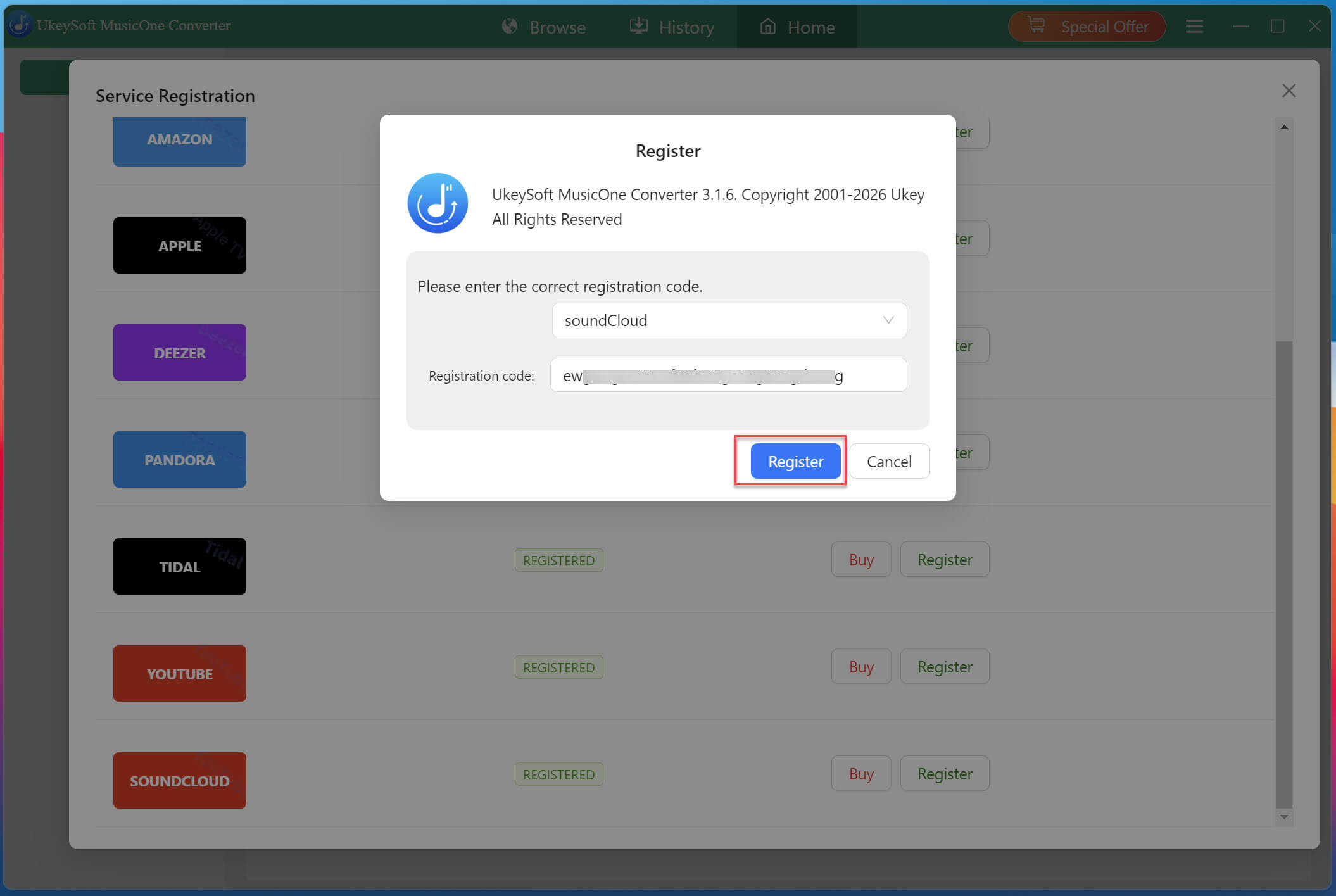The image size is (1336, 896).
Task: Click the 'Please enter the correct registration code' text
Action: pyautogui.click(x=560, y=286)
